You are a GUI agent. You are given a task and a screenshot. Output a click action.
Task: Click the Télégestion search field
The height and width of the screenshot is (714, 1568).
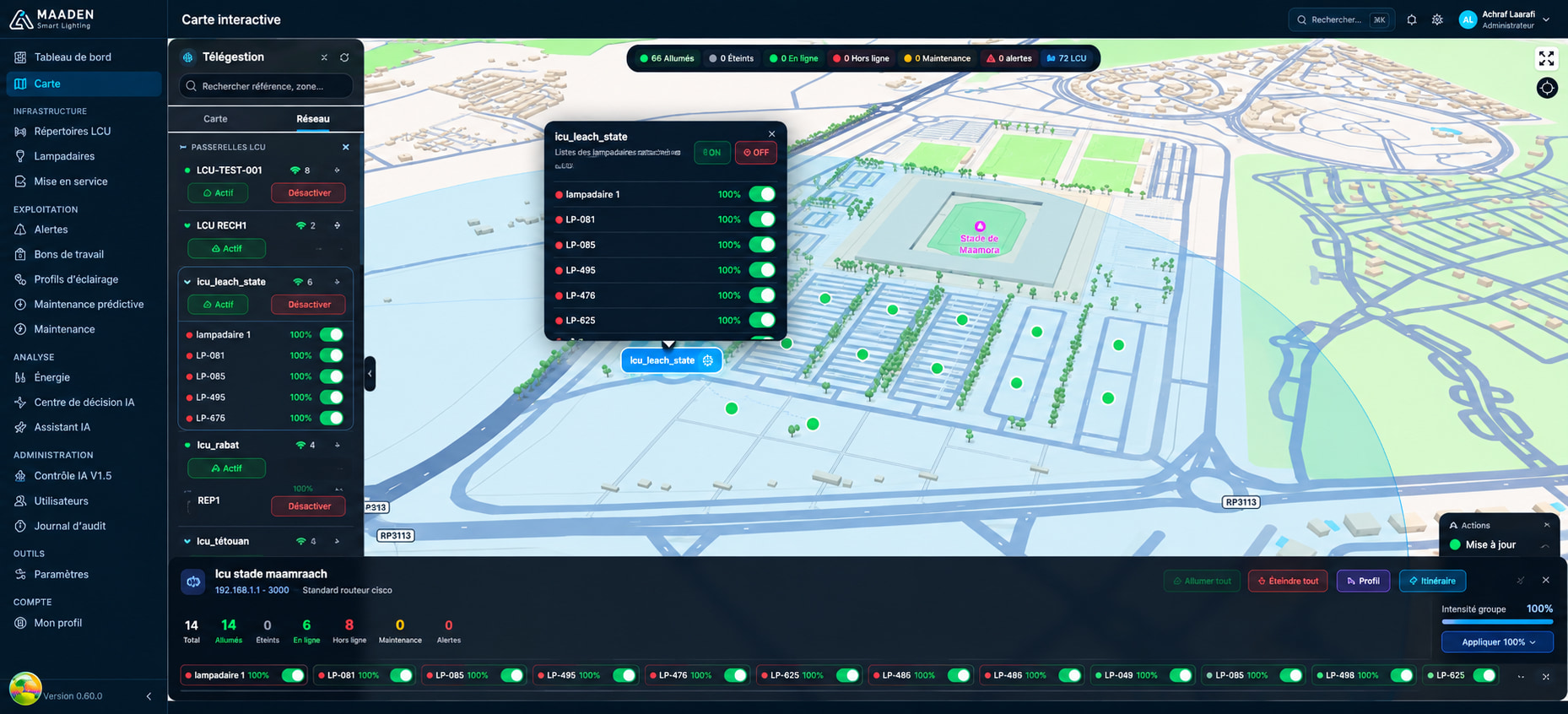266,86
